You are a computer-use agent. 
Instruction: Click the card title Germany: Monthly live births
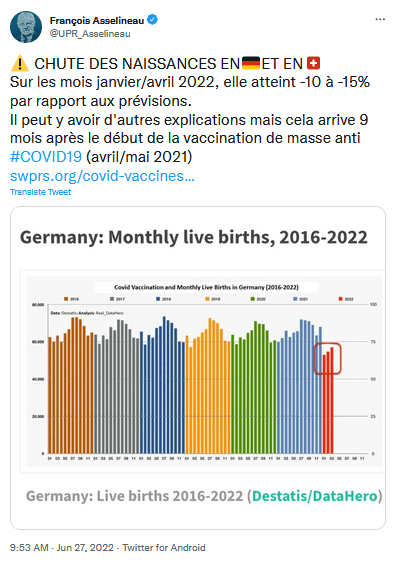tap(194, 237)
